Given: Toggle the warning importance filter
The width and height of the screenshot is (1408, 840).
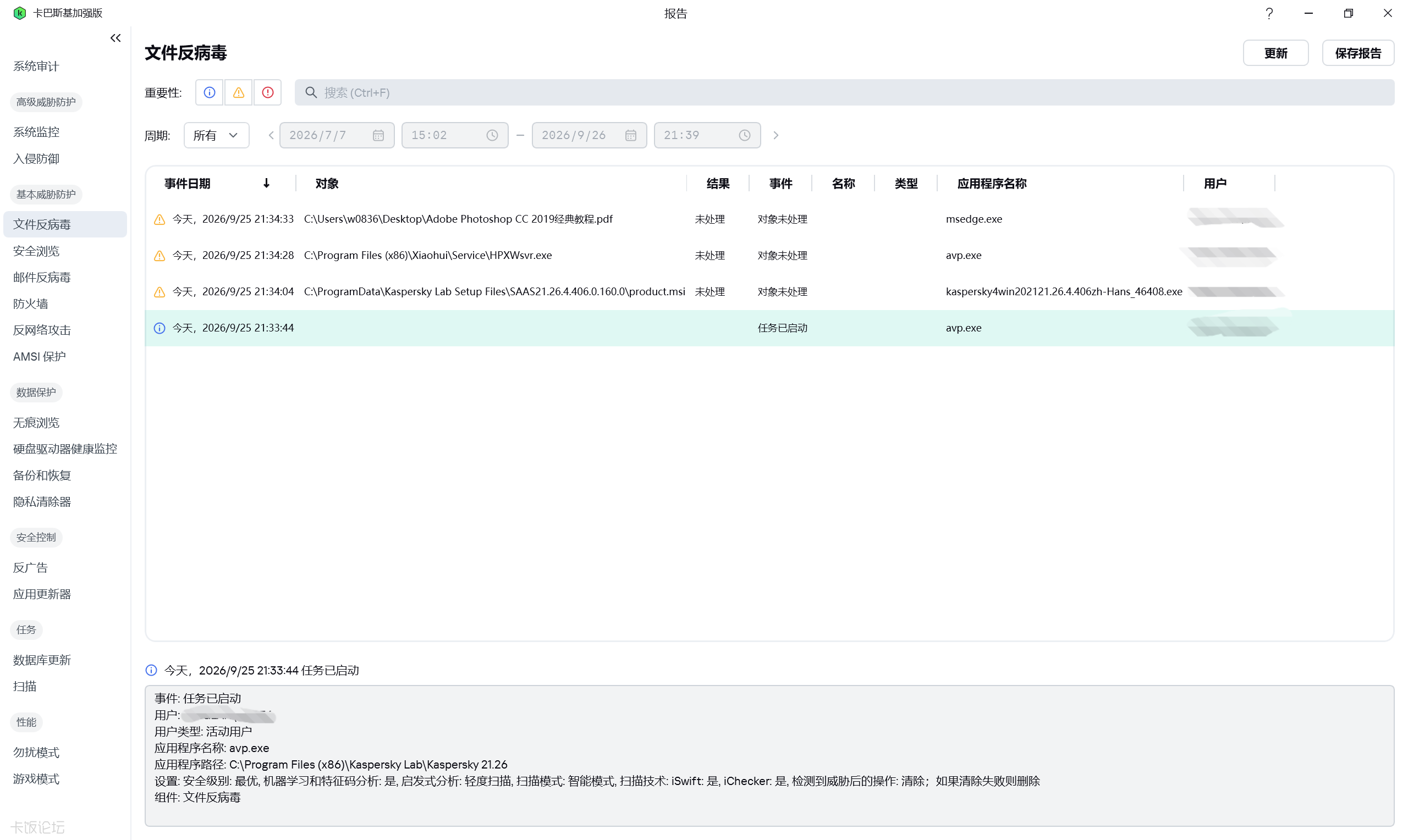Looking at the screenshot, I should click(x=238, y=92).
